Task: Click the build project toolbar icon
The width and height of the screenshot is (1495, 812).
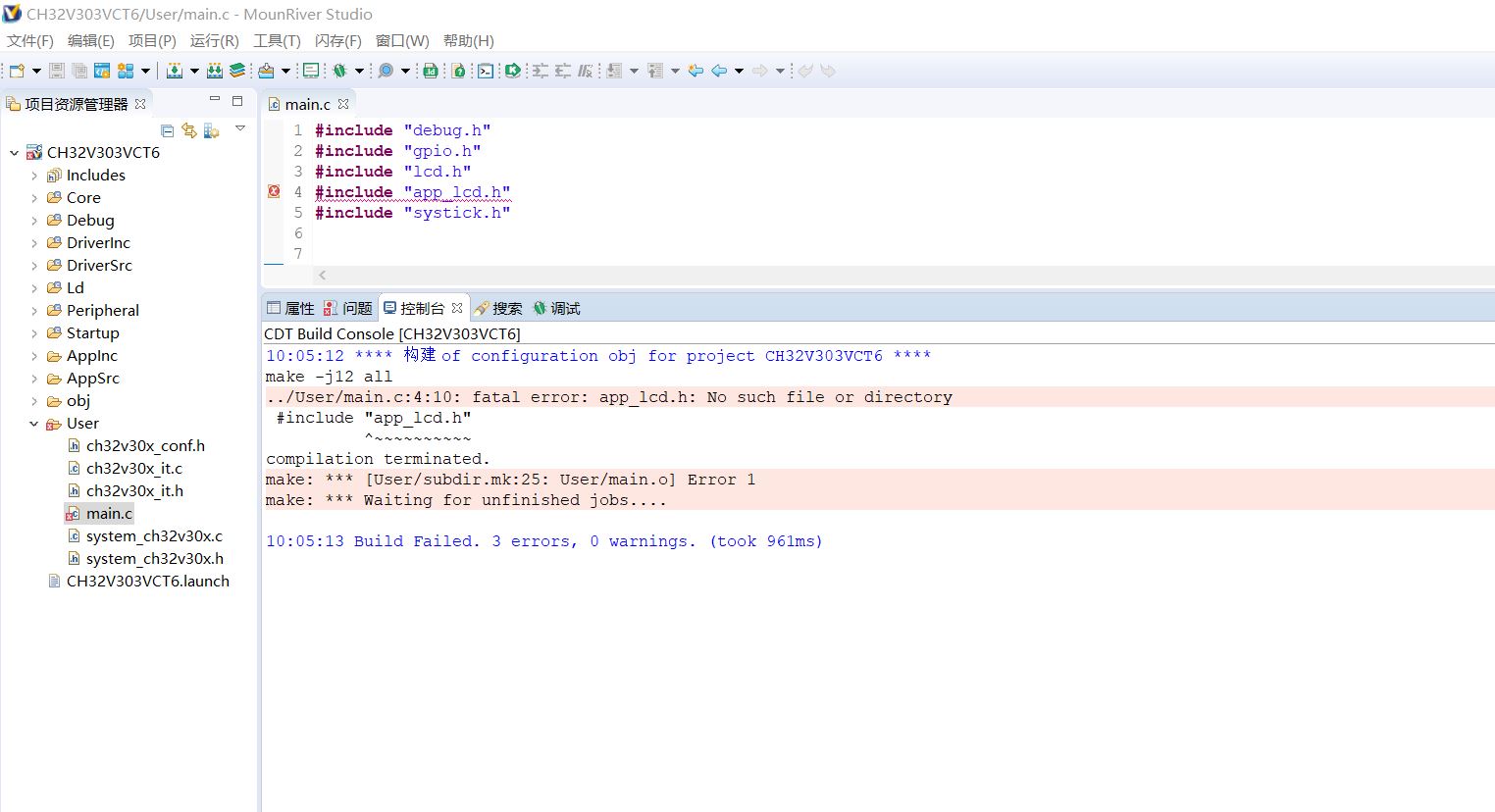Action: pos(175,71)
